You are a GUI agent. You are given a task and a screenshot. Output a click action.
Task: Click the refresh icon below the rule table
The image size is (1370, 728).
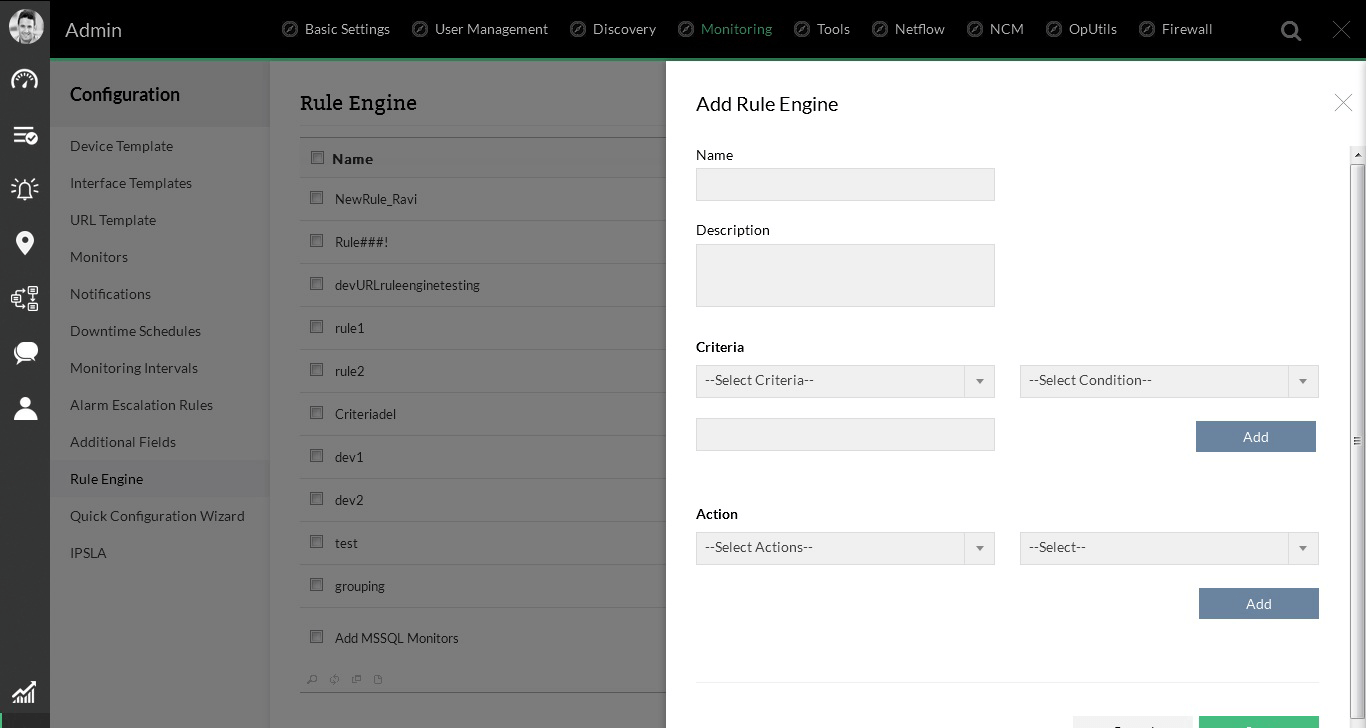334,680
